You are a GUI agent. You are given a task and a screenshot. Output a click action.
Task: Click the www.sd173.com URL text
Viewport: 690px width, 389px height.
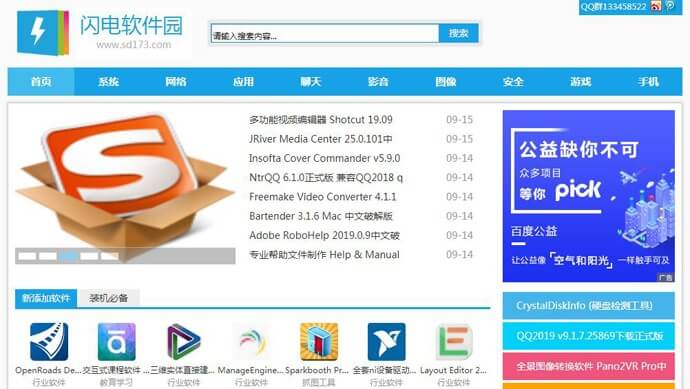pyautogui.click(x=134, y=44)
